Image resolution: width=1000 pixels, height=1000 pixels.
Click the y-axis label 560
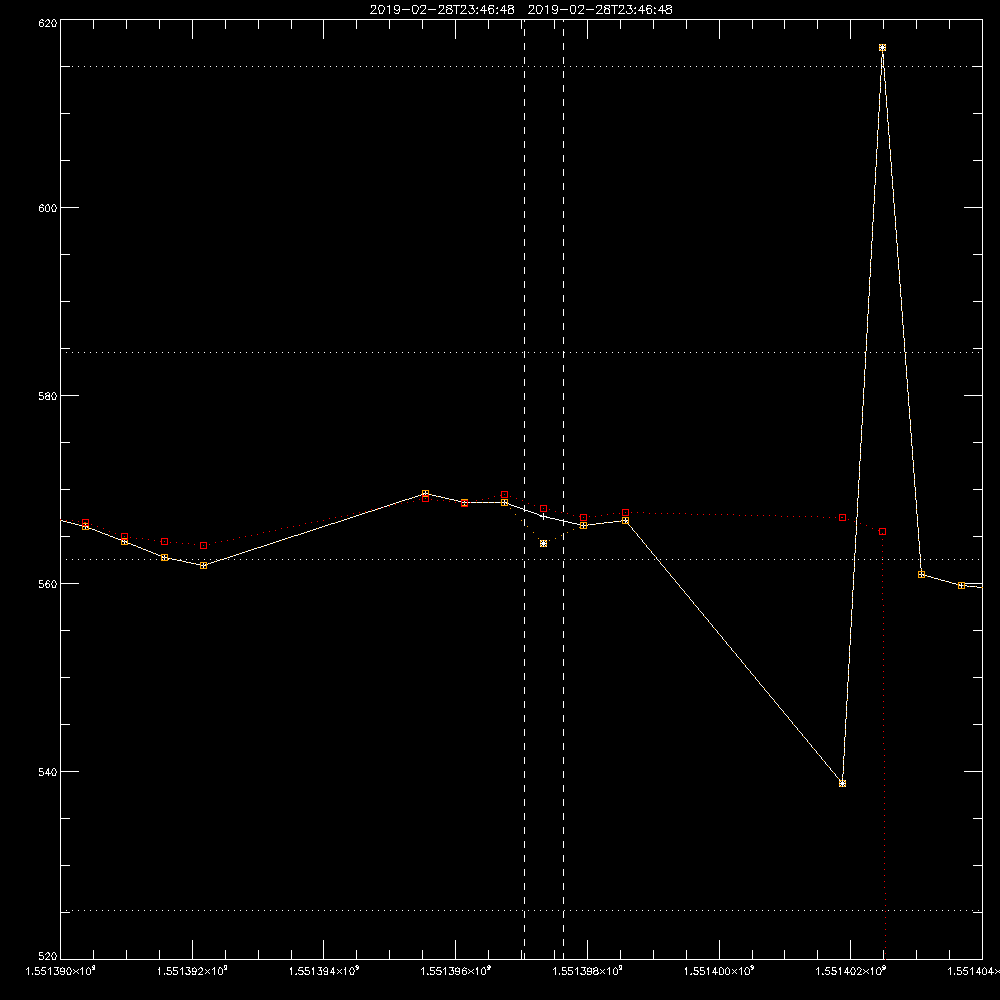point(48,584)
